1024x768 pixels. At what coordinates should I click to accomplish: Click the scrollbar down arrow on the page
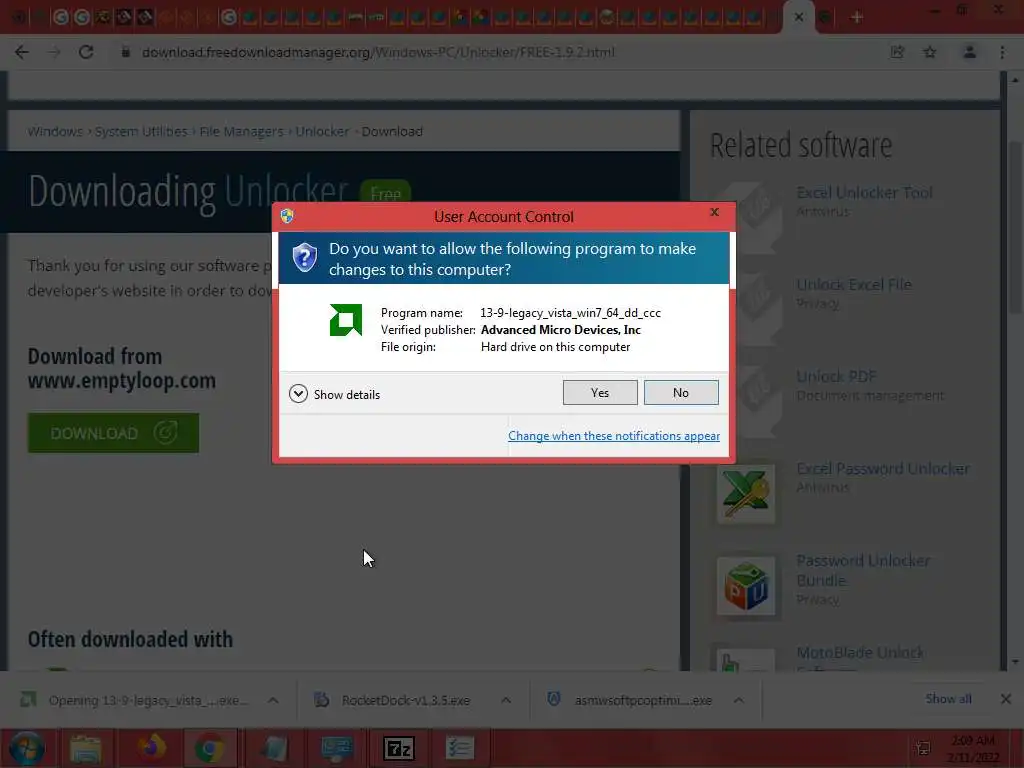click(x=1014, y=662)
